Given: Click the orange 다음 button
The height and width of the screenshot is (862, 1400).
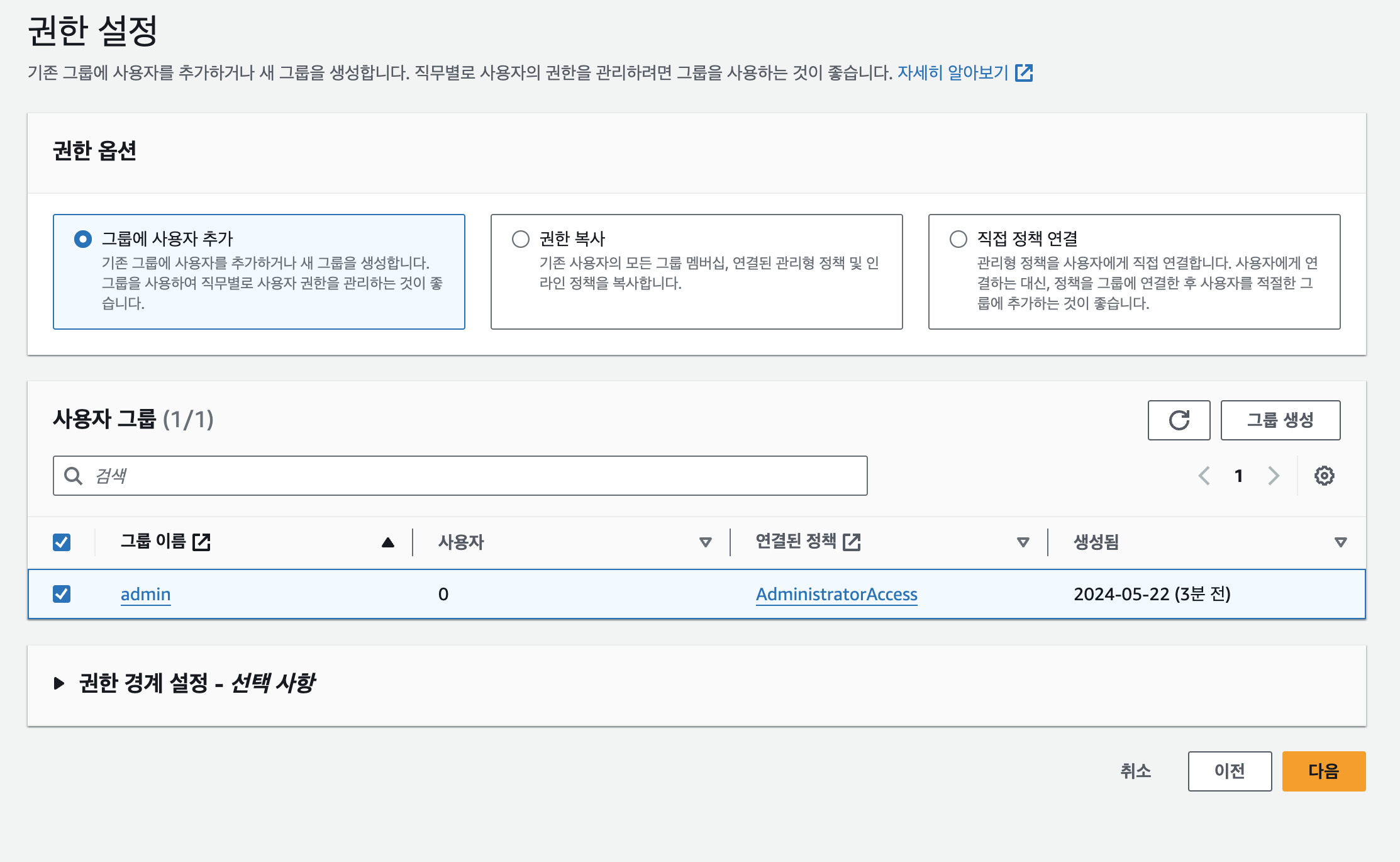Looking at the screenshot, I should [1323, 771].
